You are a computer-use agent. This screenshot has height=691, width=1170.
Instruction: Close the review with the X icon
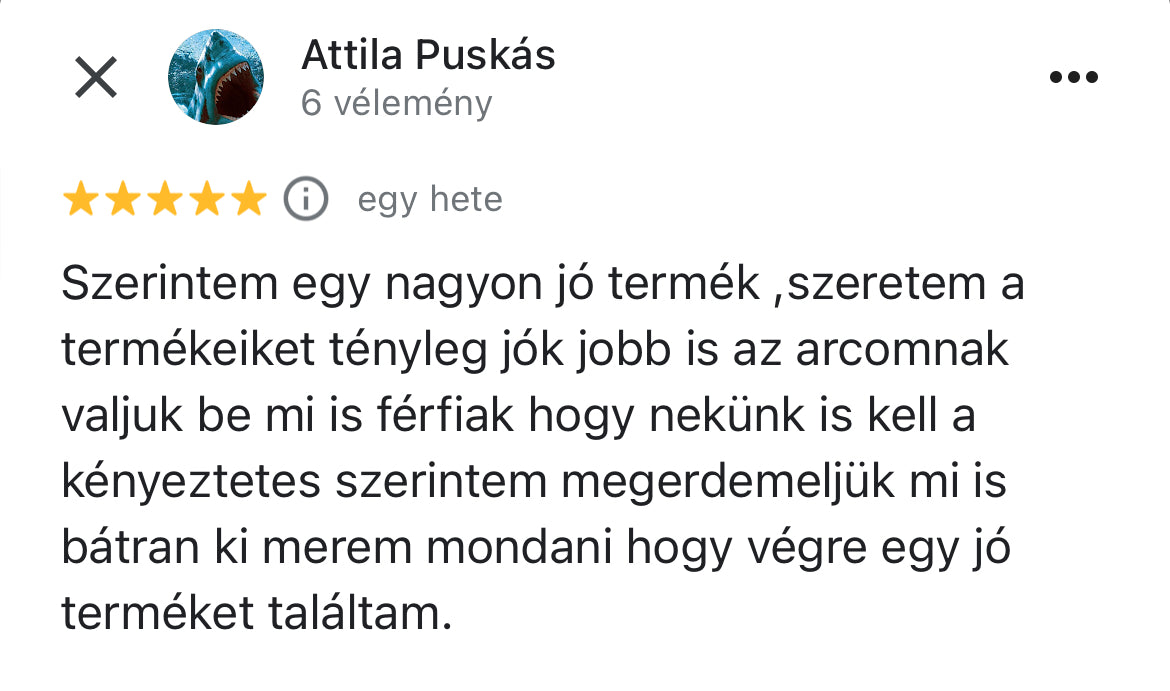96,77
